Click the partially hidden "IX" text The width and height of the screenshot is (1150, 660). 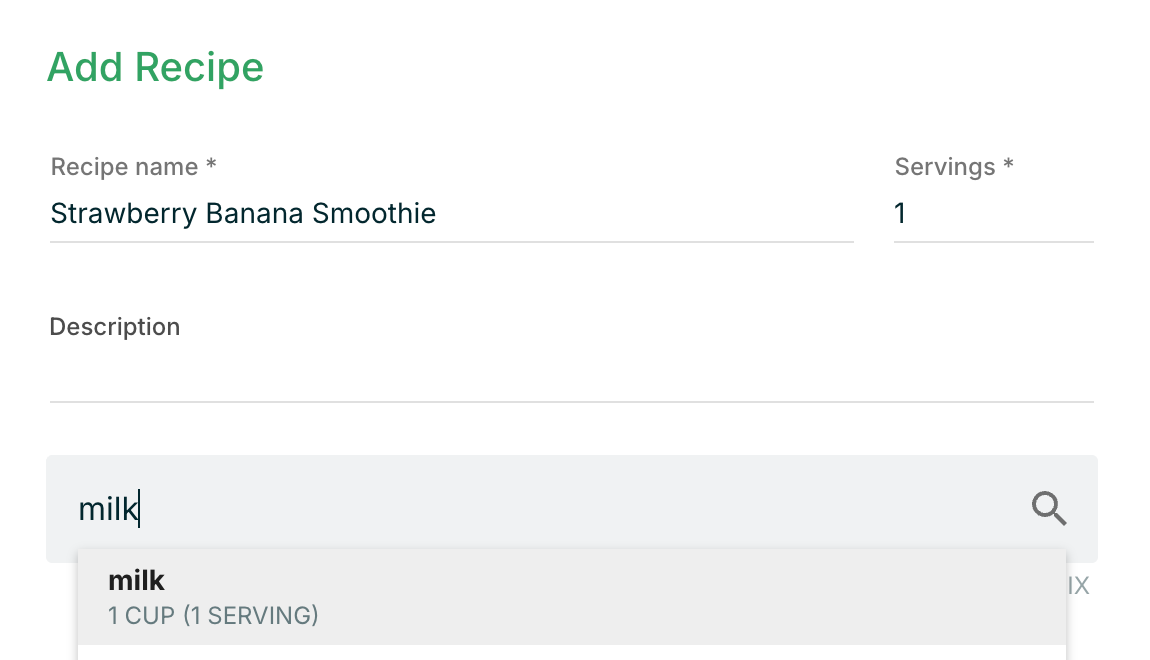tap(1078, 587)
